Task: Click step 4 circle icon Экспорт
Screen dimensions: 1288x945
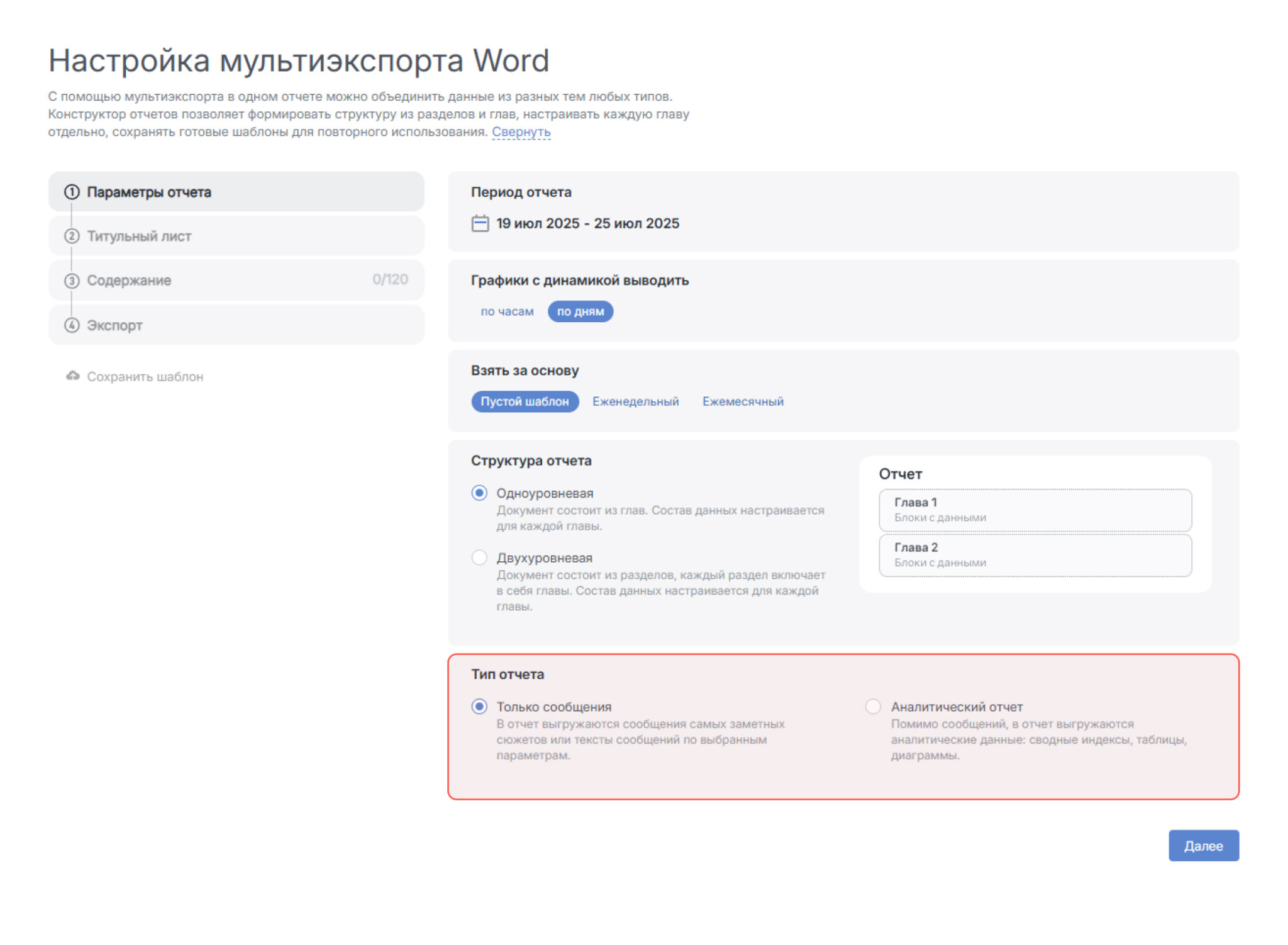Action: [72, 325]
